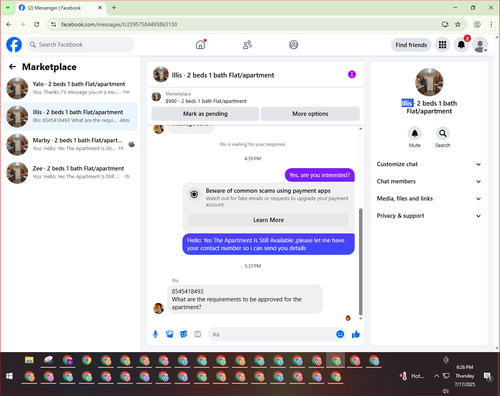The image size is (500, 396).
Task: Open the Groups icon in top navigation
Action: pyautogui.click(x=294, y=45)
